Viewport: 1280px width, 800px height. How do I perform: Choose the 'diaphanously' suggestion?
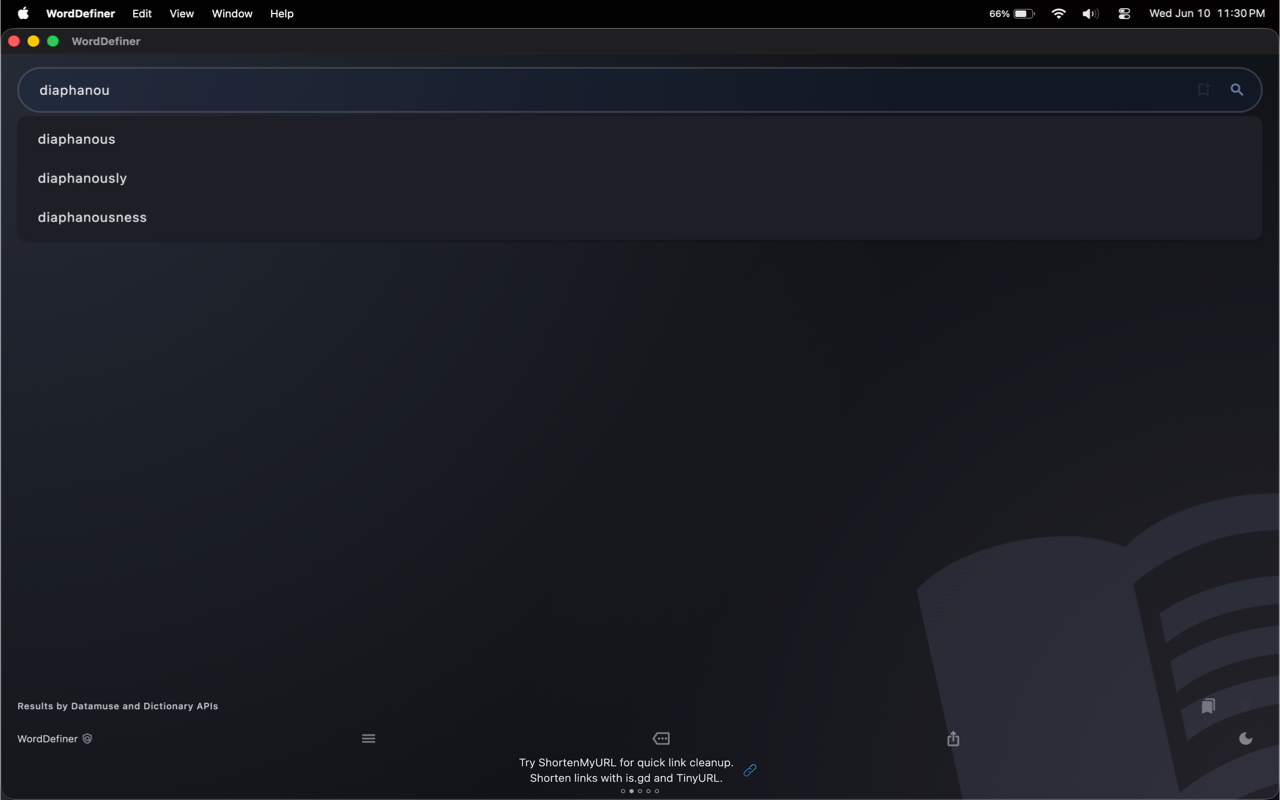pyautogui.click(x=640, y=178)
